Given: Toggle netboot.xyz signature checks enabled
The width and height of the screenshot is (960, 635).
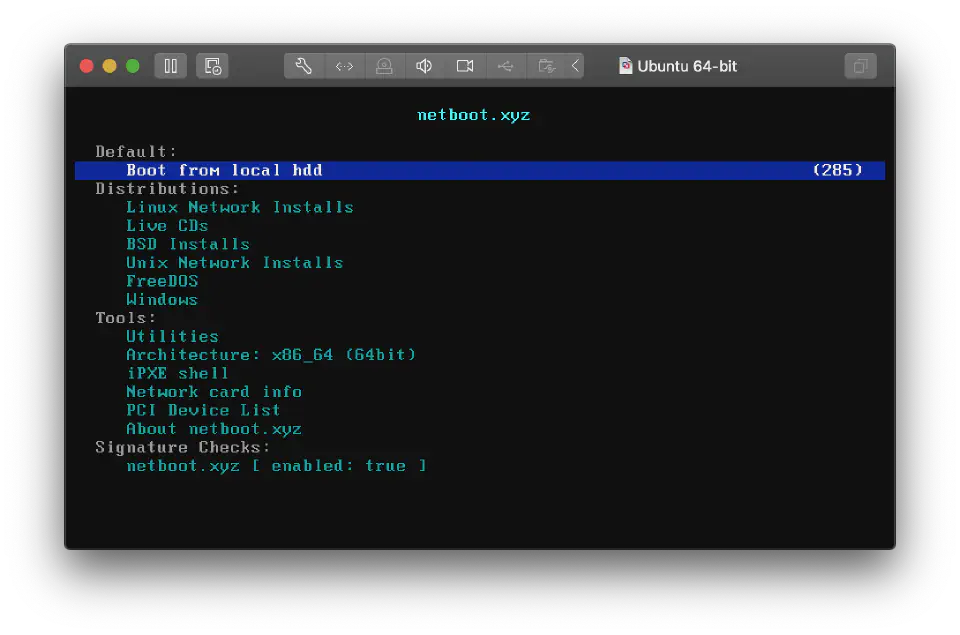Looking at the screenshot, I should (x=276, y=466).
